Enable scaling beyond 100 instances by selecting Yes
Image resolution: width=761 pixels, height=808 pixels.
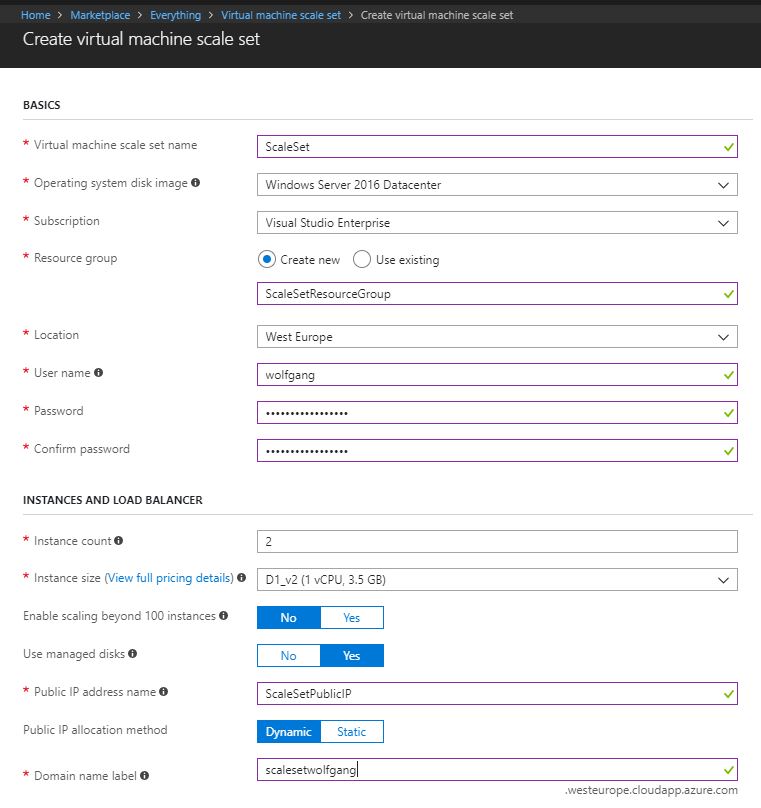coord(353,618)
